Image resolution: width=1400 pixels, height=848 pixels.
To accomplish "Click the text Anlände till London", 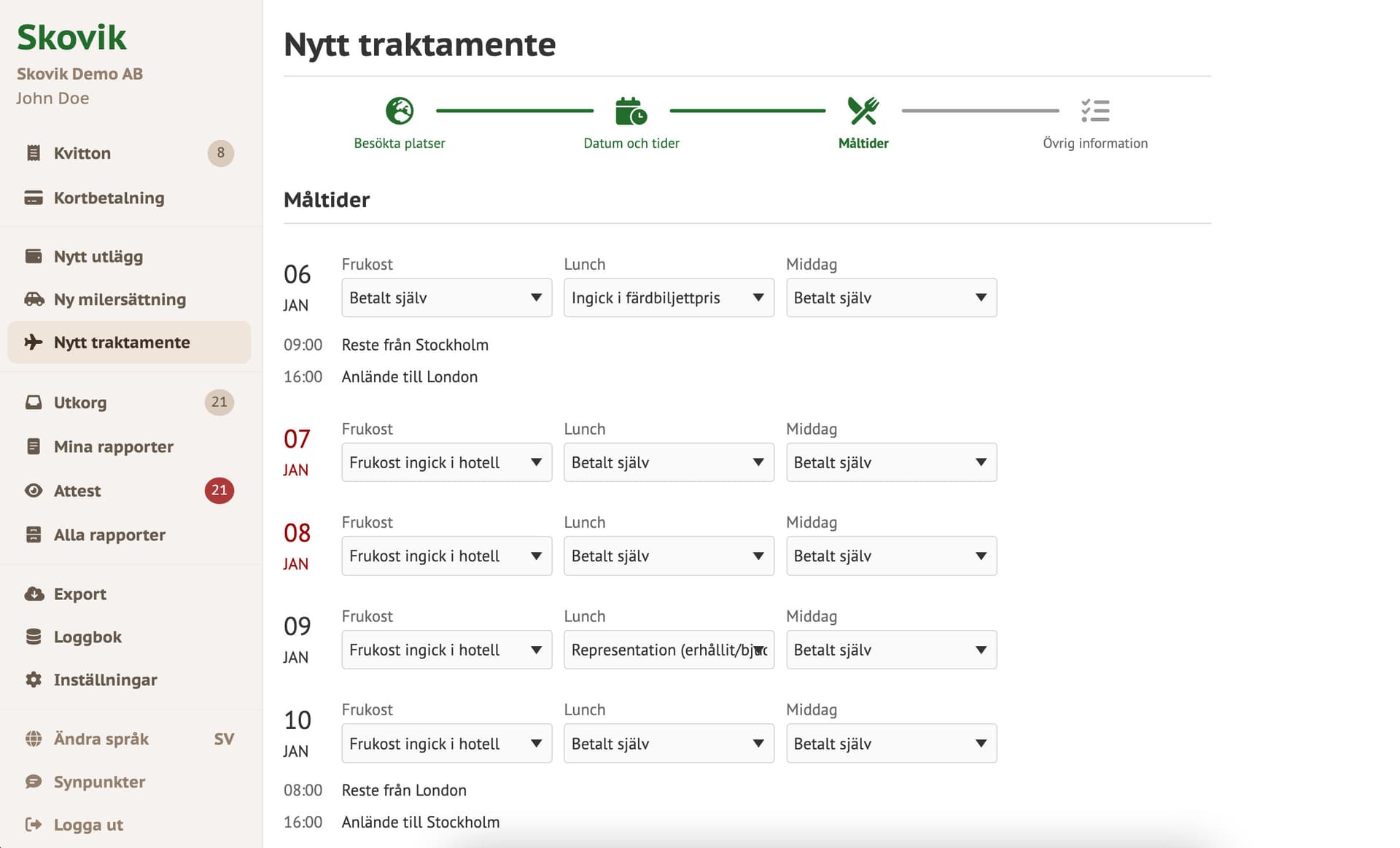I will pos(410,377).
